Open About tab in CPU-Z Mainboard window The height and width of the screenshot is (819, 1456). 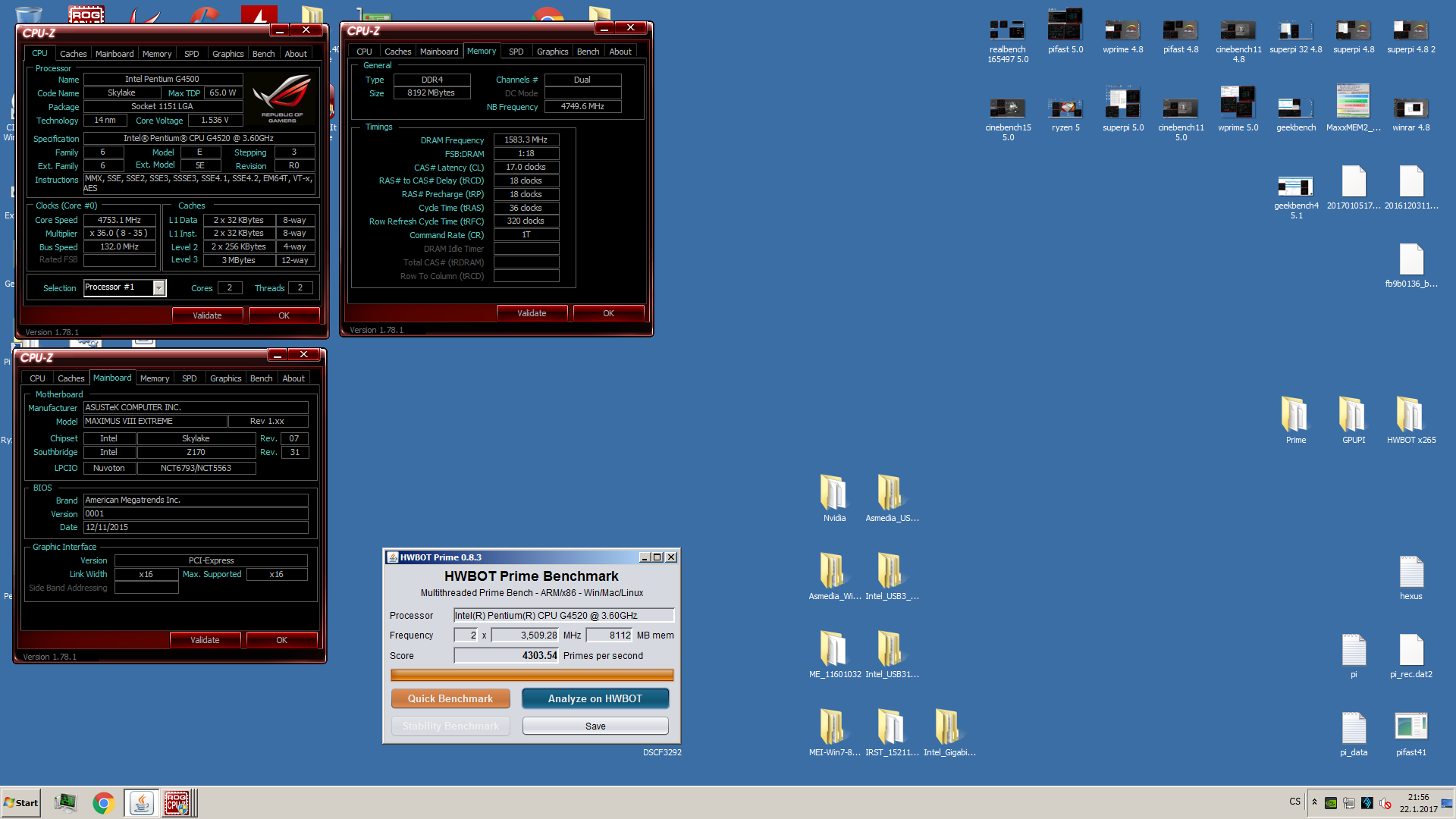point(293,378)
